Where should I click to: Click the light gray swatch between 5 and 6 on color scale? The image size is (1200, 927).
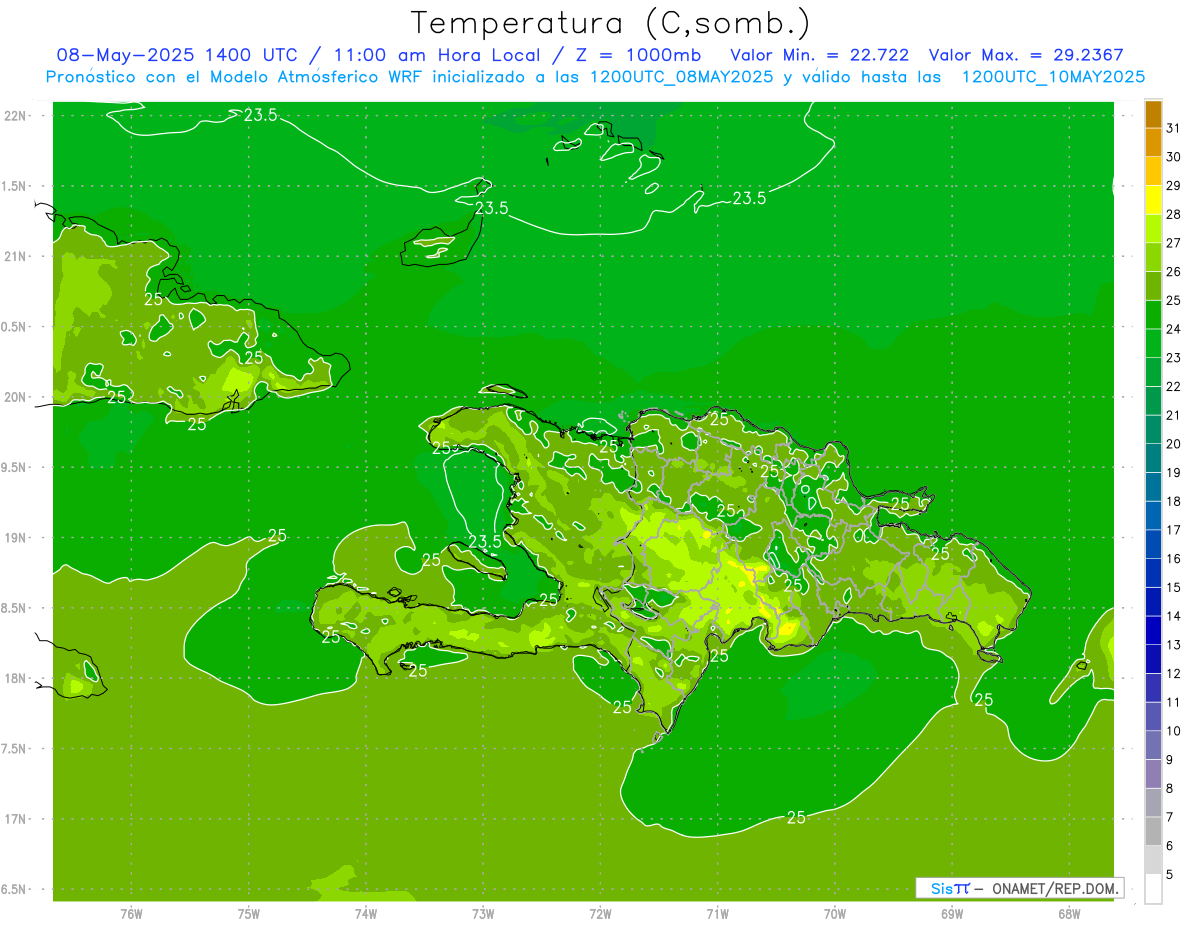(1153, 860)
